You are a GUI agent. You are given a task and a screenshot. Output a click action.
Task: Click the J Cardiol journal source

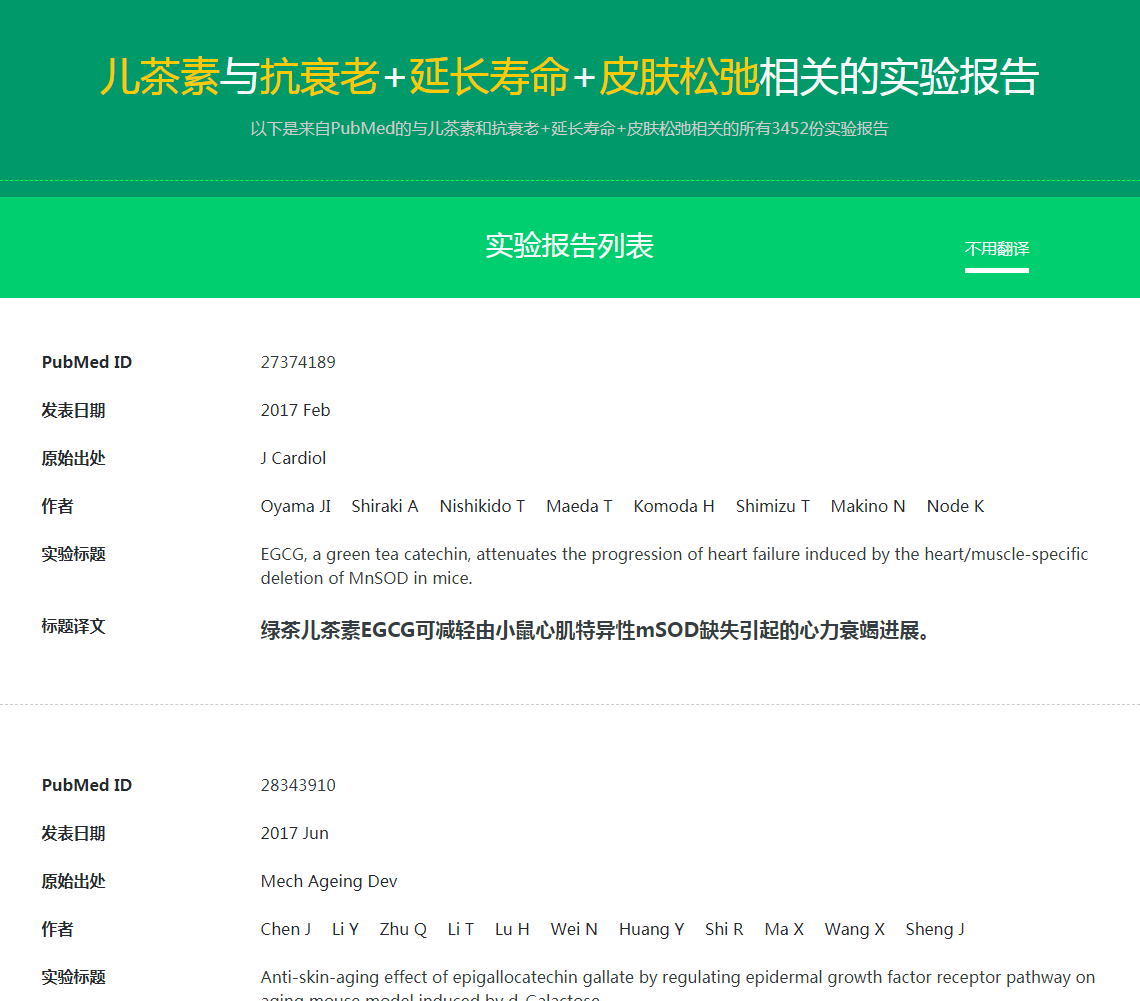click(293, 458)
